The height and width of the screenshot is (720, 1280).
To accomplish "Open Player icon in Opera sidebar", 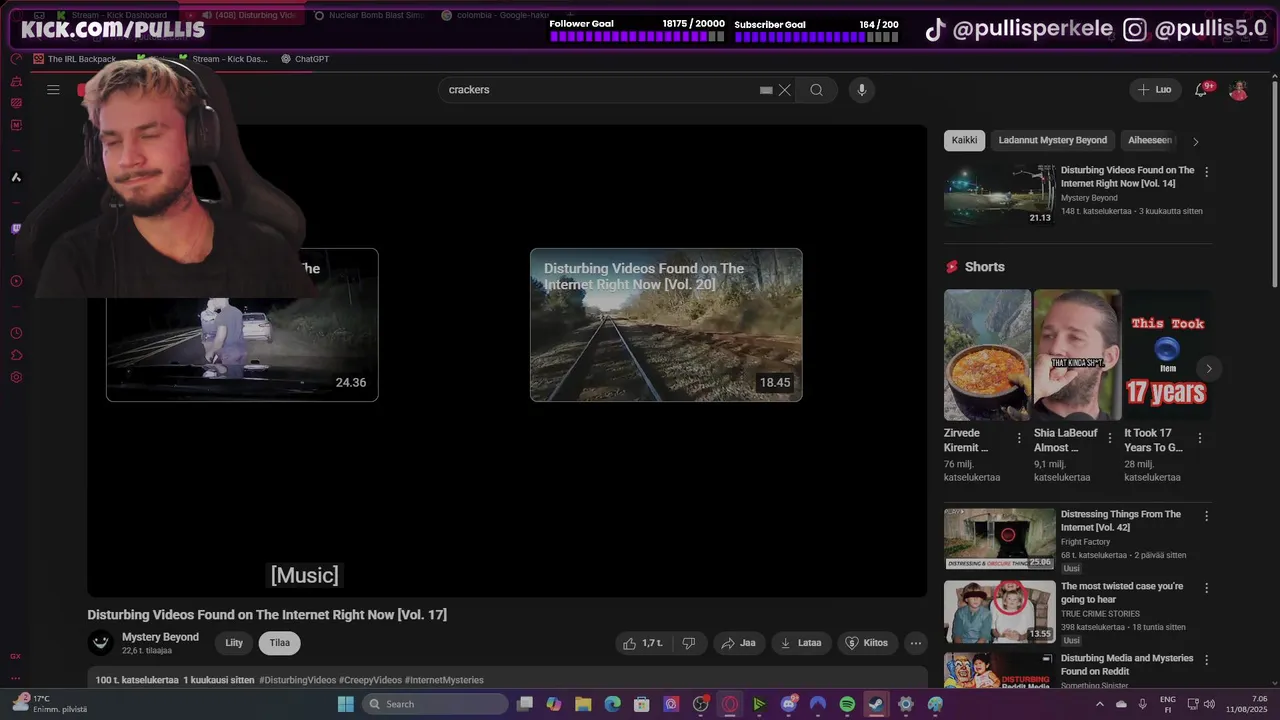I will [16, 281].
